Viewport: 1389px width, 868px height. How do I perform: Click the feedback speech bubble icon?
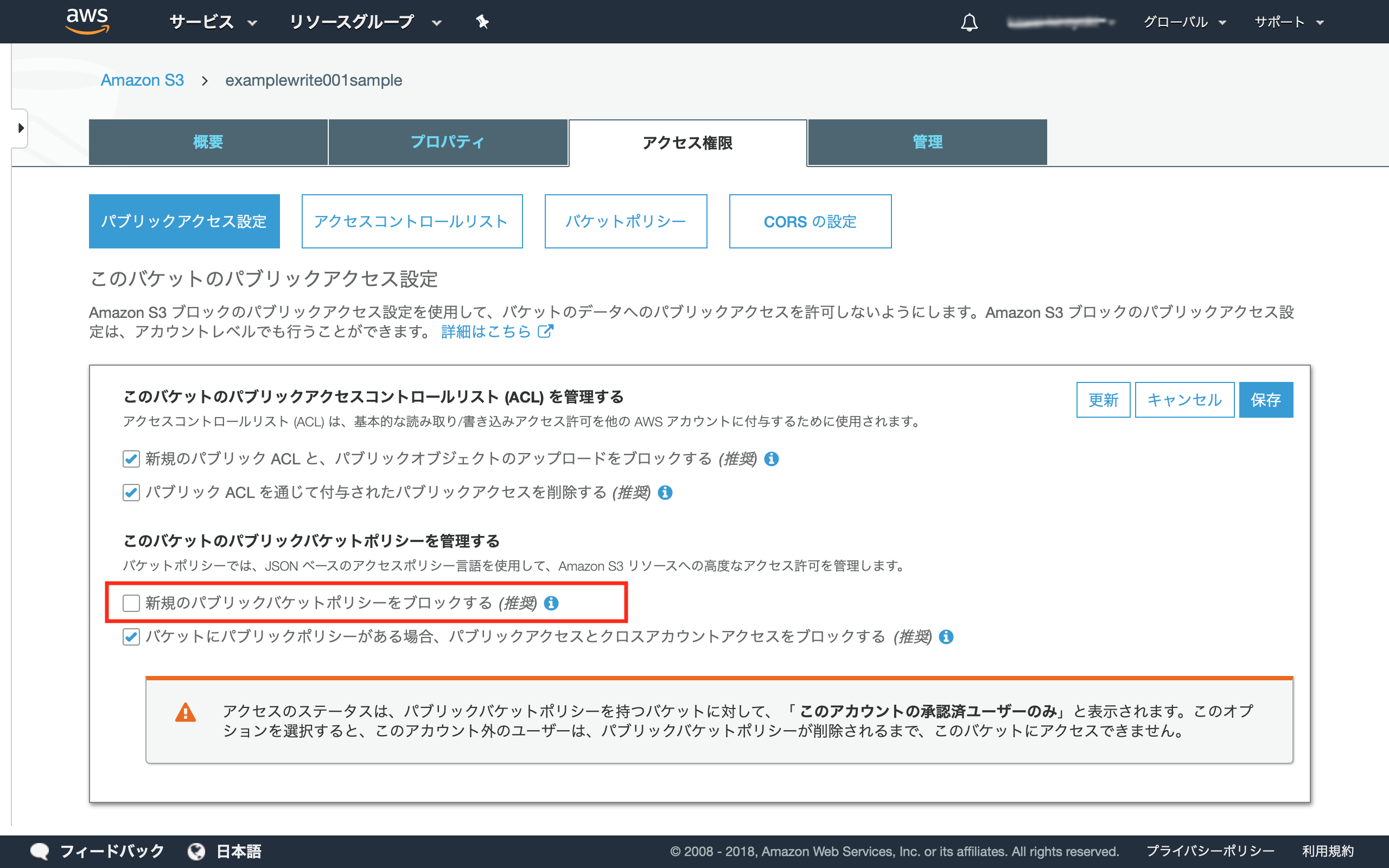coord(40,851)
